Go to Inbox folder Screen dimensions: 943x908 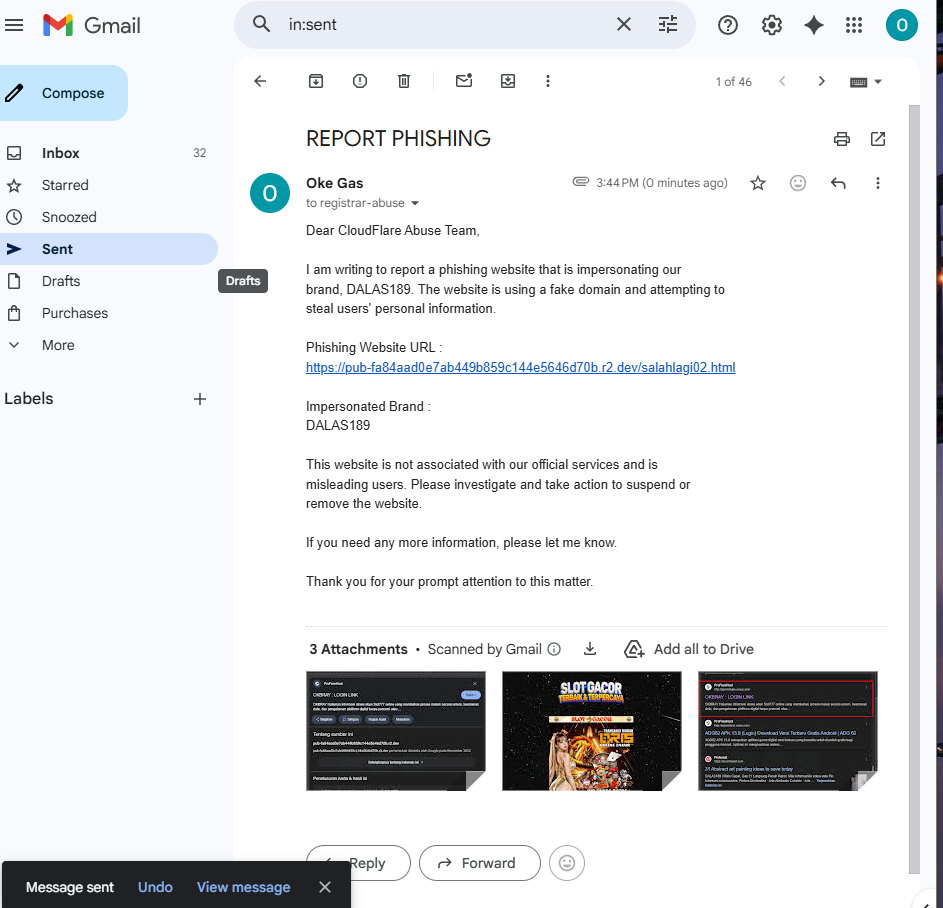coord(108,153)
